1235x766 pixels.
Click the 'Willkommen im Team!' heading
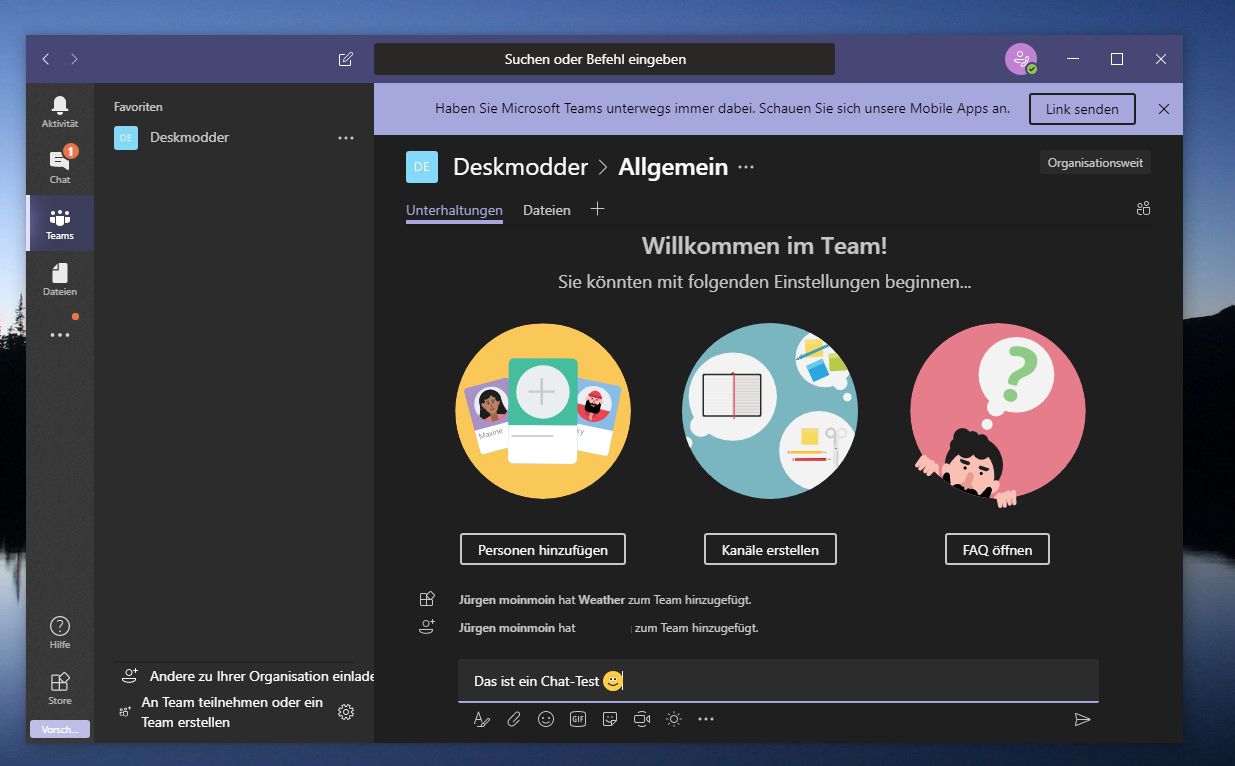point(765,246)
